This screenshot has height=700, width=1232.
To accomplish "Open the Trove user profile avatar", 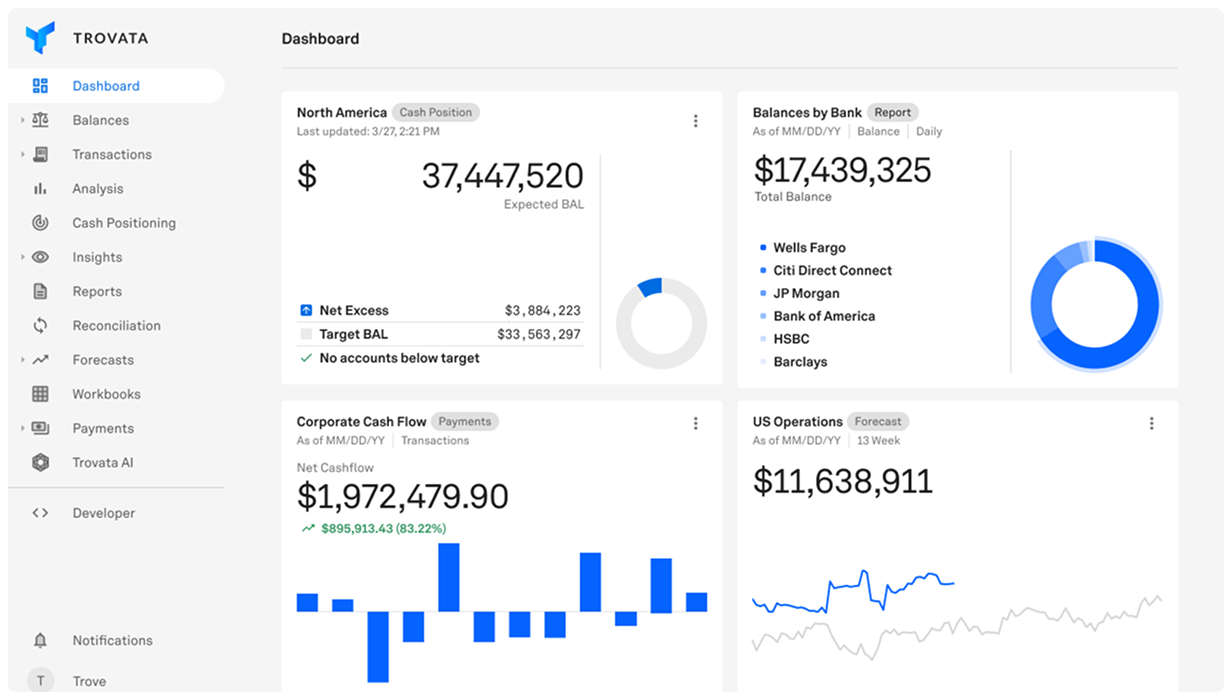I will coord(40,681).
